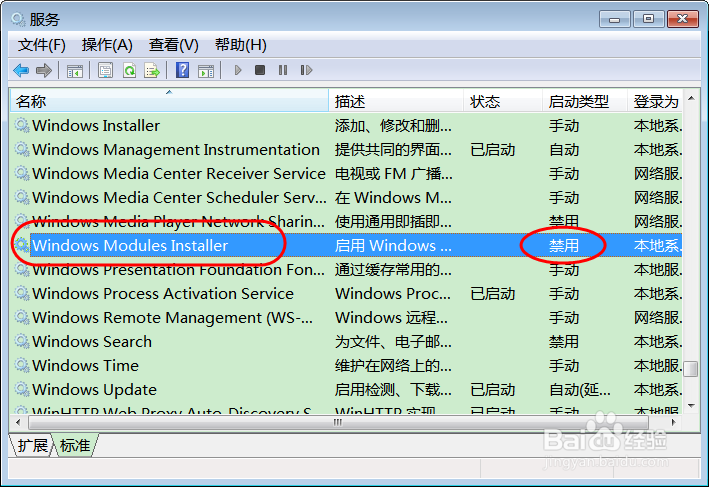Click the vertical scrollbar down arrow

tap(691, 406)
